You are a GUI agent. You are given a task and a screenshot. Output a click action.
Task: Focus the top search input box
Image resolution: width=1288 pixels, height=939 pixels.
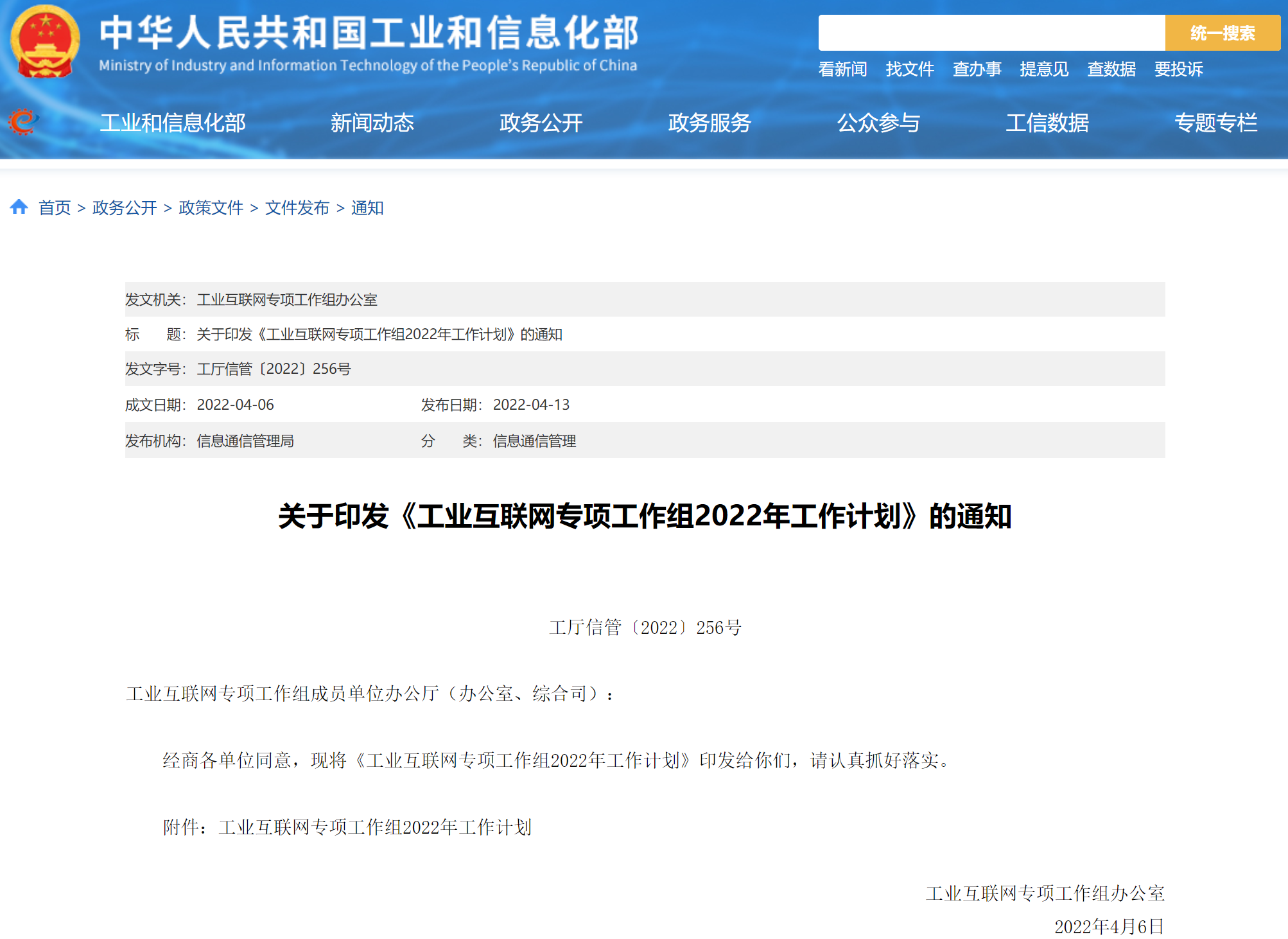pos(991,33)
